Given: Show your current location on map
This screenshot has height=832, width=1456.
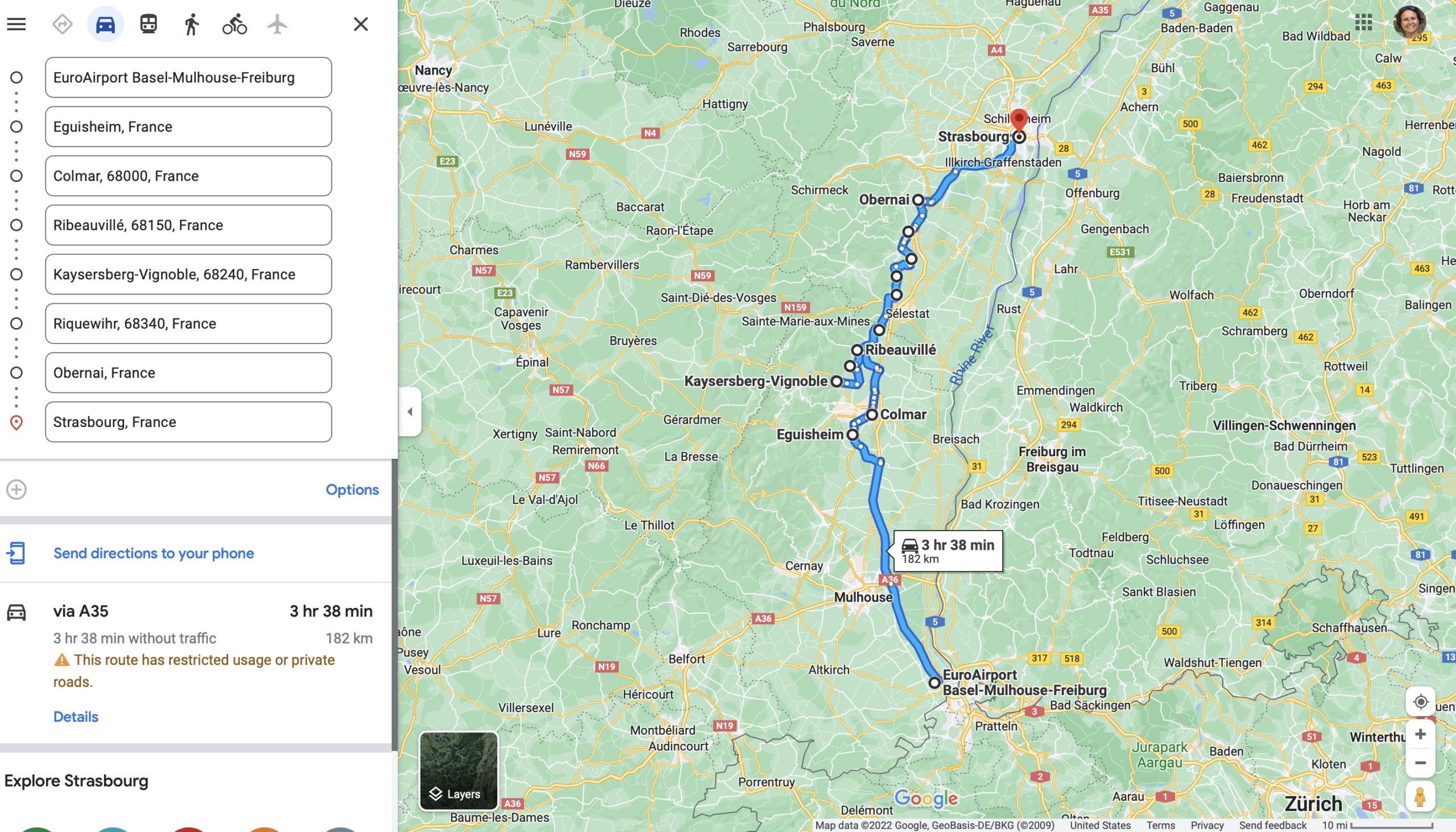Looking at the screenshot, I should pos(1421,702).
